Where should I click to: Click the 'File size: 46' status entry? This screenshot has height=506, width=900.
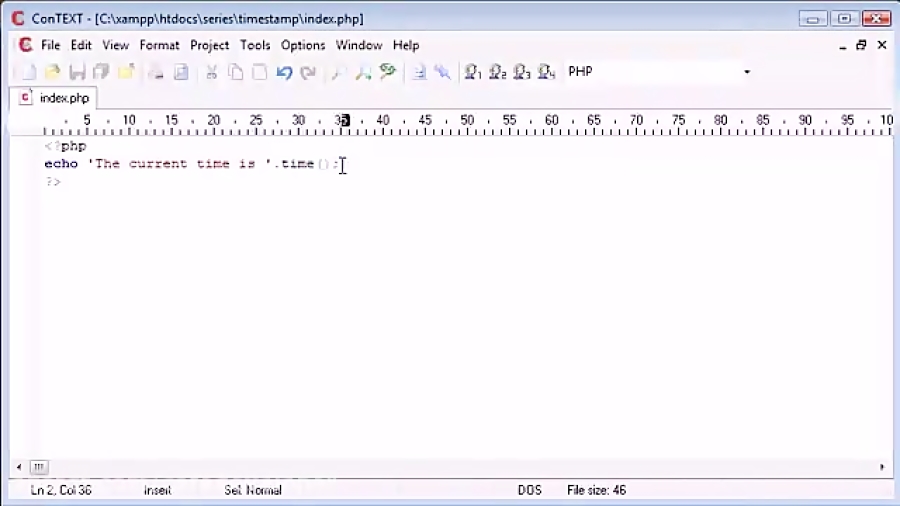click(x=596, y=491)
